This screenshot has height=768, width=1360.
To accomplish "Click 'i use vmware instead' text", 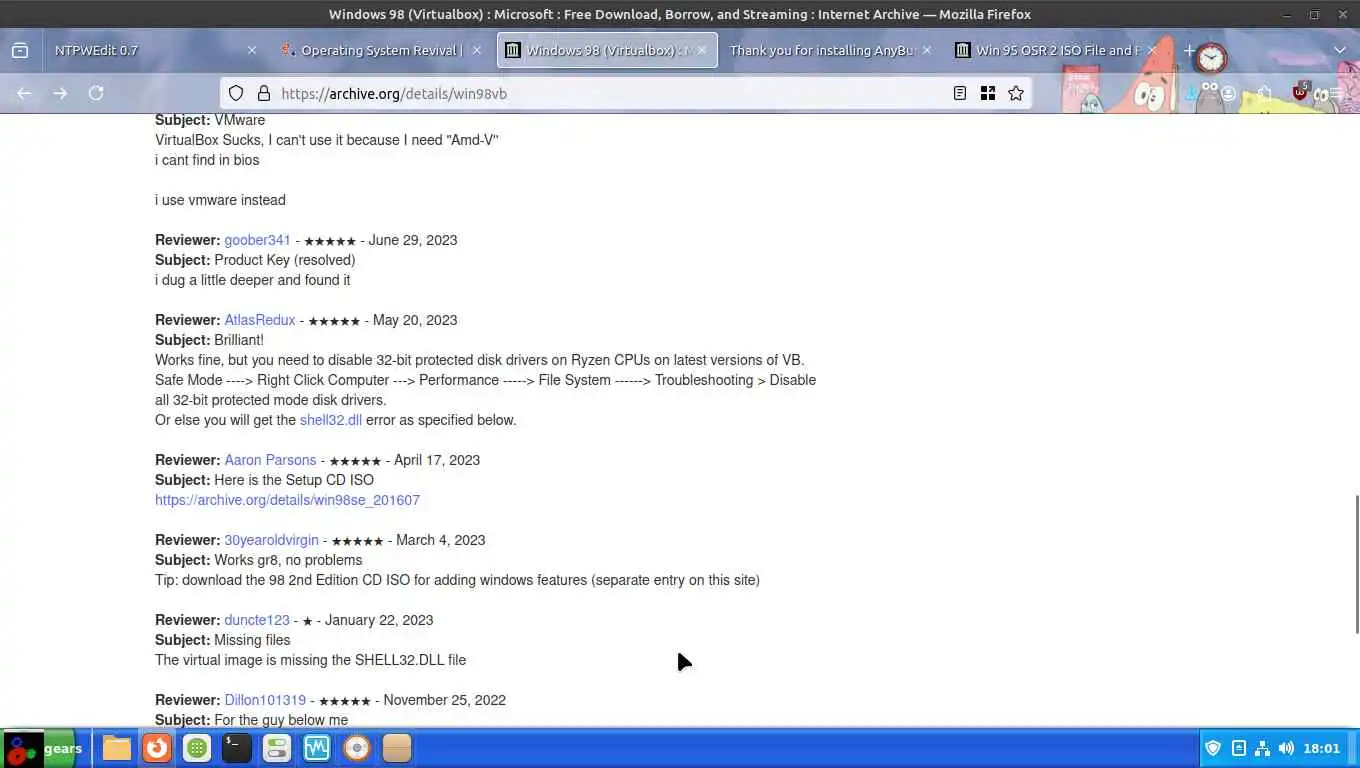I will [x=220, y=200].
